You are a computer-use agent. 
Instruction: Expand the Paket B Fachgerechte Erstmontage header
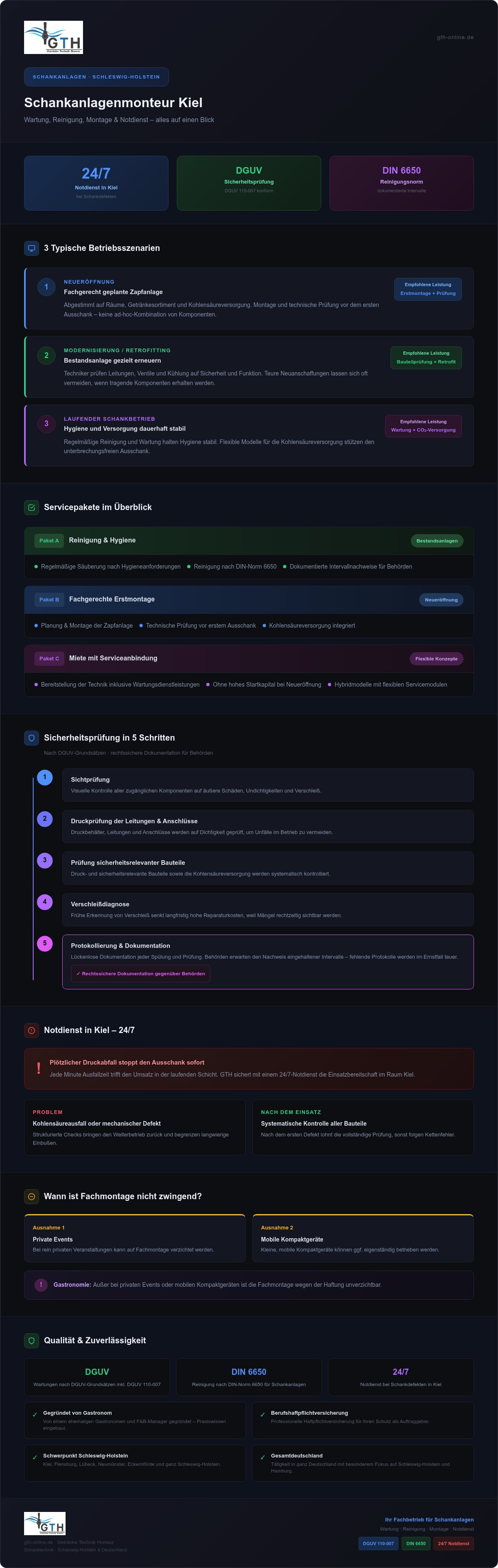click(249, 599)
